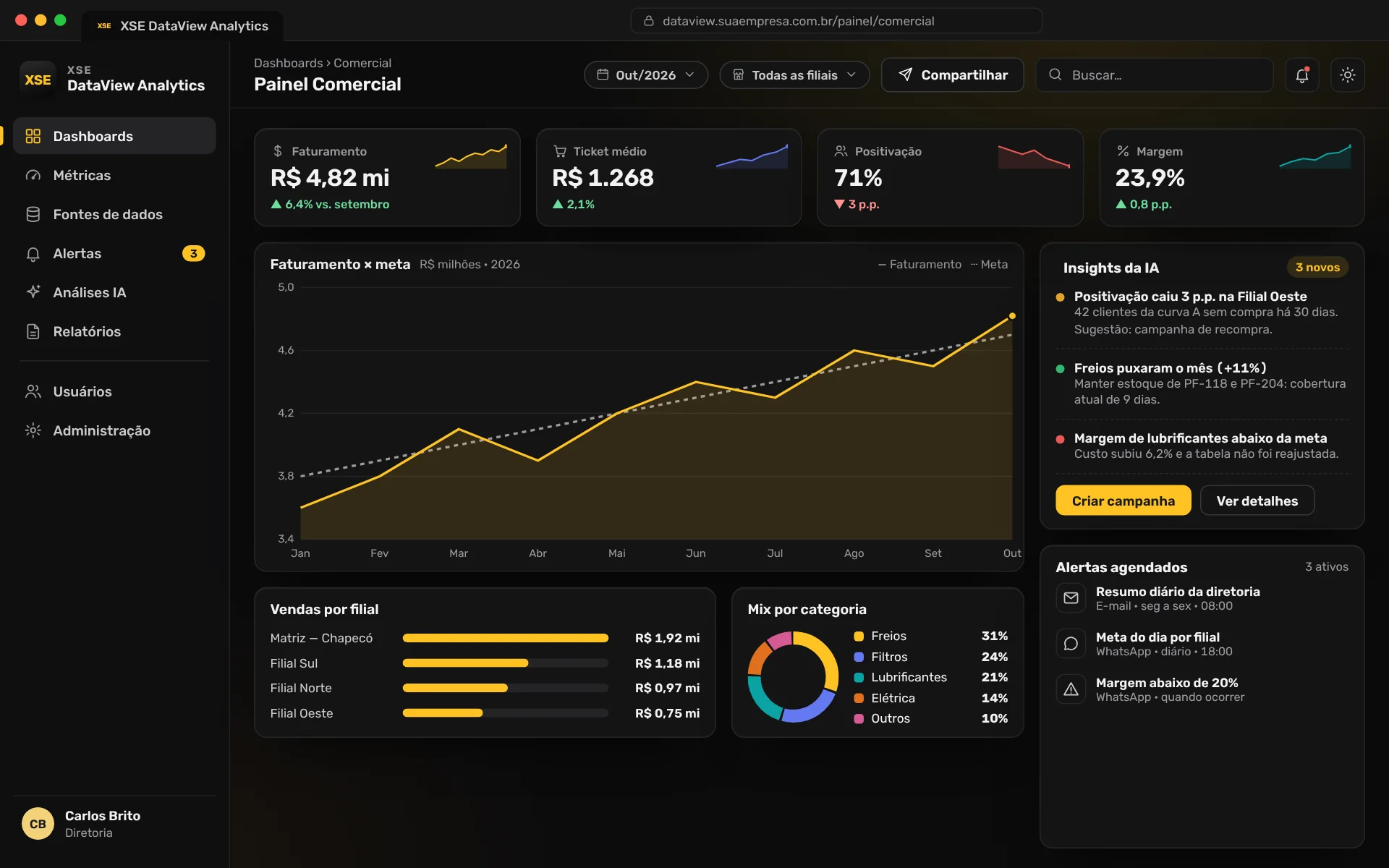Open Carlos Brito user profile
This screenshot has height=868, width=1389.
click(114, 824)
